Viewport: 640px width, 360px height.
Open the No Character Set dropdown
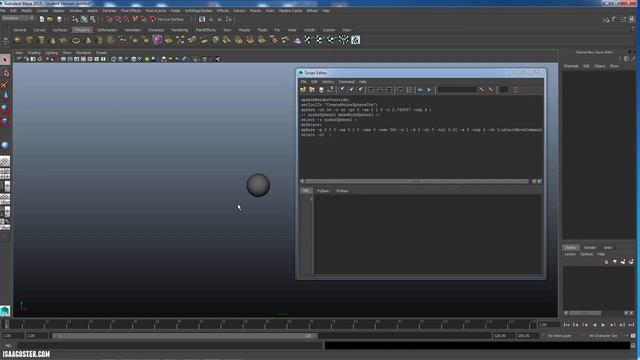[x=603, y=336]
